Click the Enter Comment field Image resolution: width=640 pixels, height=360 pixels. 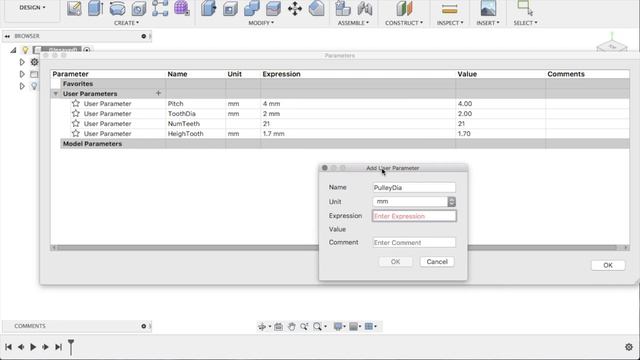click(x=414, y=242)
